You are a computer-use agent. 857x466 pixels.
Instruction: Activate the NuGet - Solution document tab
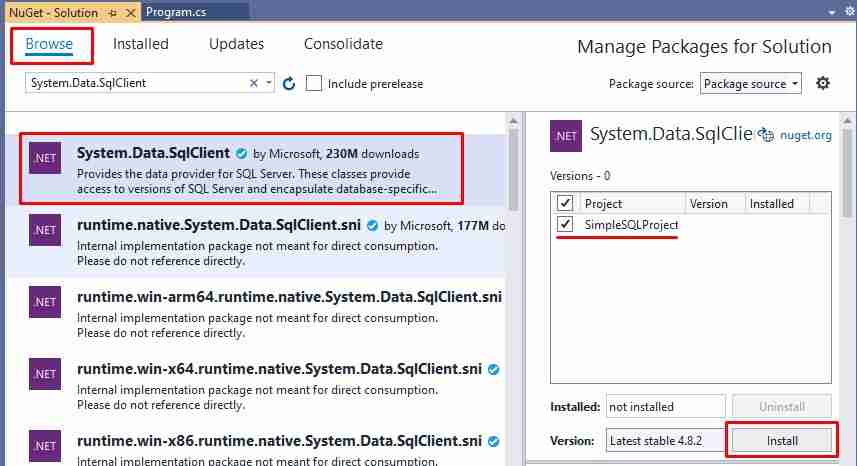point(53,13)
